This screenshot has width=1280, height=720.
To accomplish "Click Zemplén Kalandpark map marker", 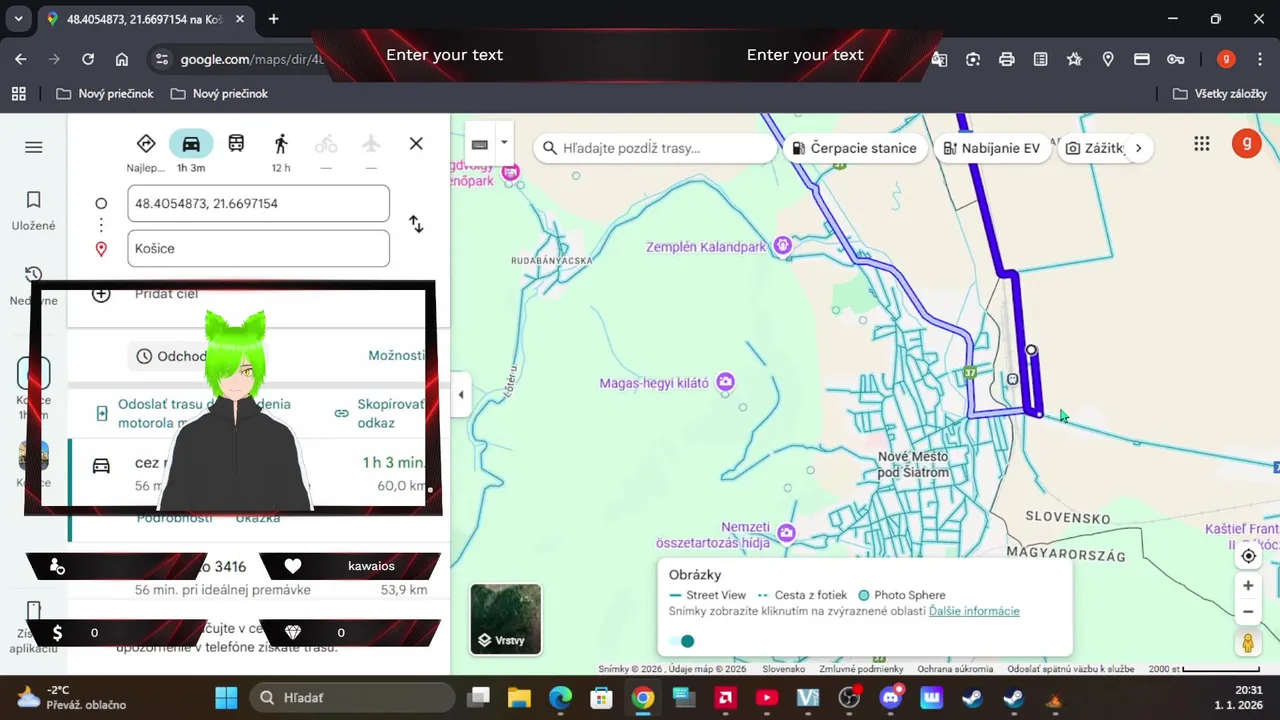I will 783,245.
